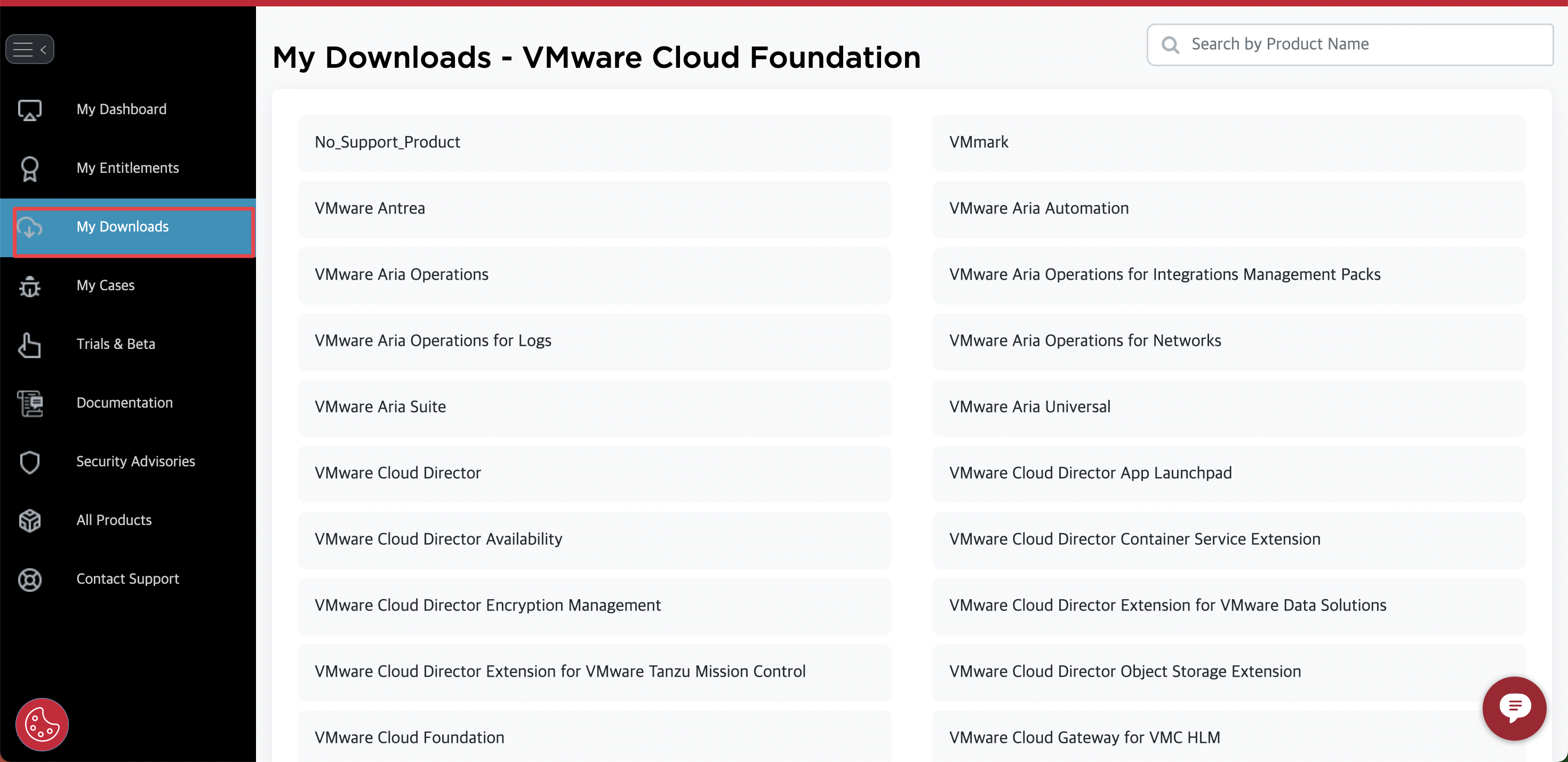Open Cloud Director Container Service Extension
Viewport: 1568px width, 762px height.
[x=1228, y=539]
